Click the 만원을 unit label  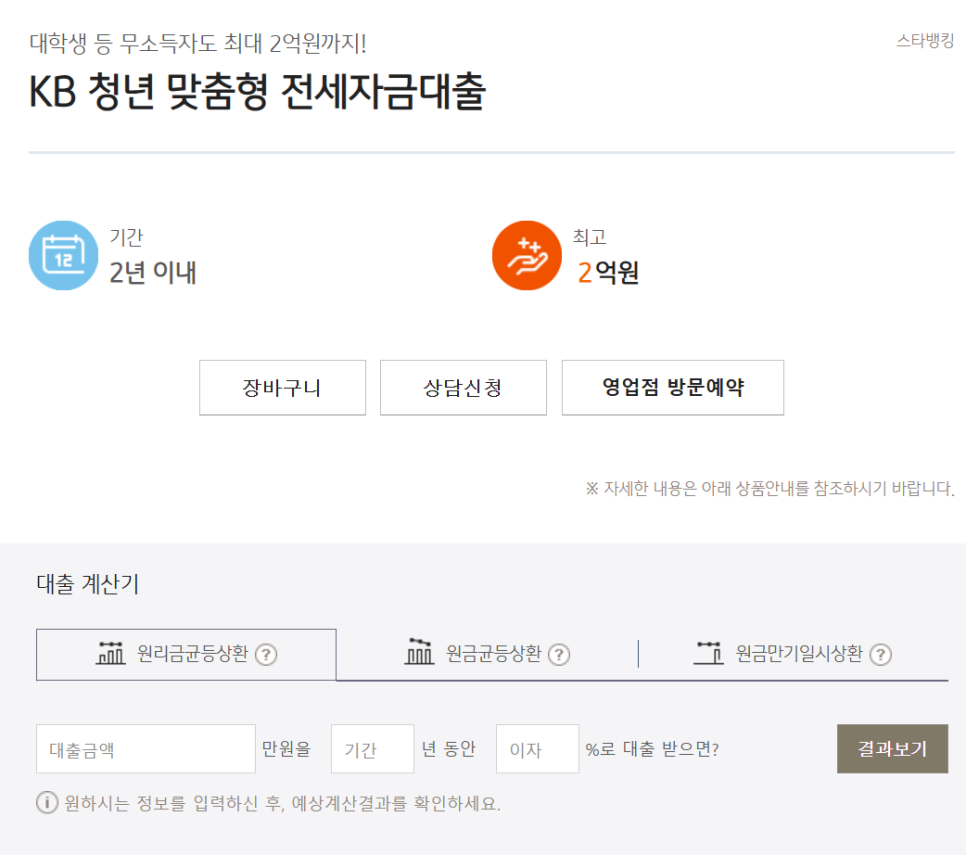pyautogui.click(x=286, y=749)
